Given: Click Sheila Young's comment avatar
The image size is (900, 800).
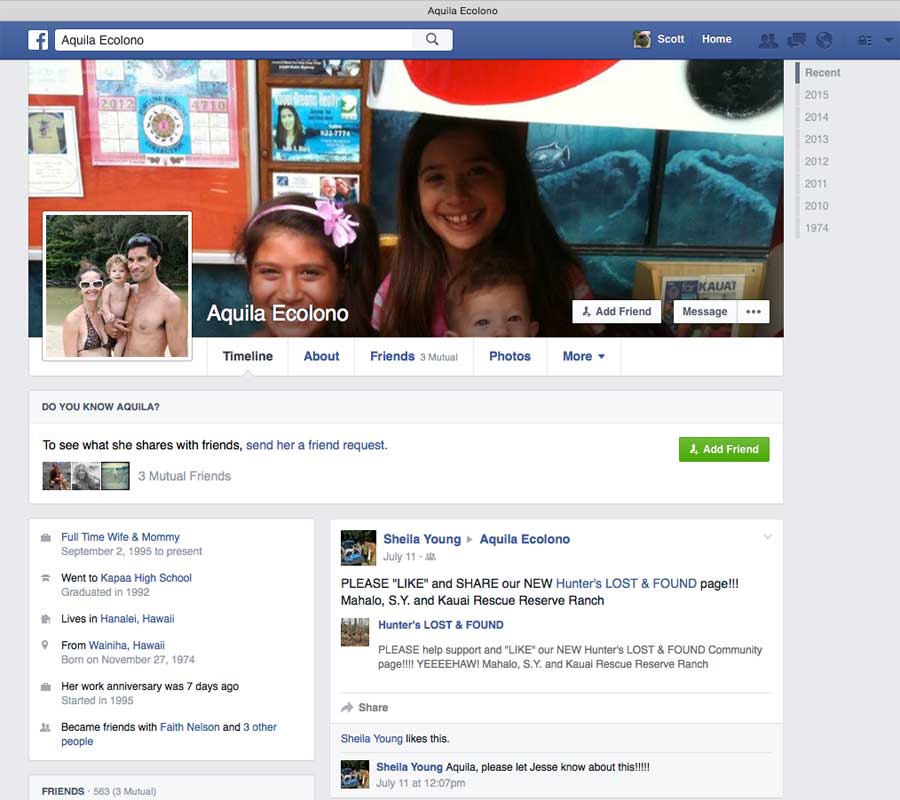Looking at the screenshot, I should point(355,774).
